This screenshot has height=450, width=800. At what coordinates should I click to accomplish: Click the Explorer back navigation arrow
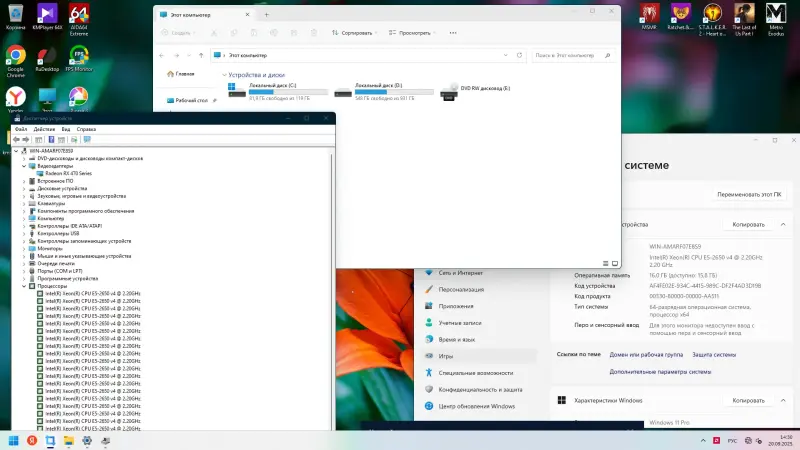pyautogui.click(x=162, y=55)
